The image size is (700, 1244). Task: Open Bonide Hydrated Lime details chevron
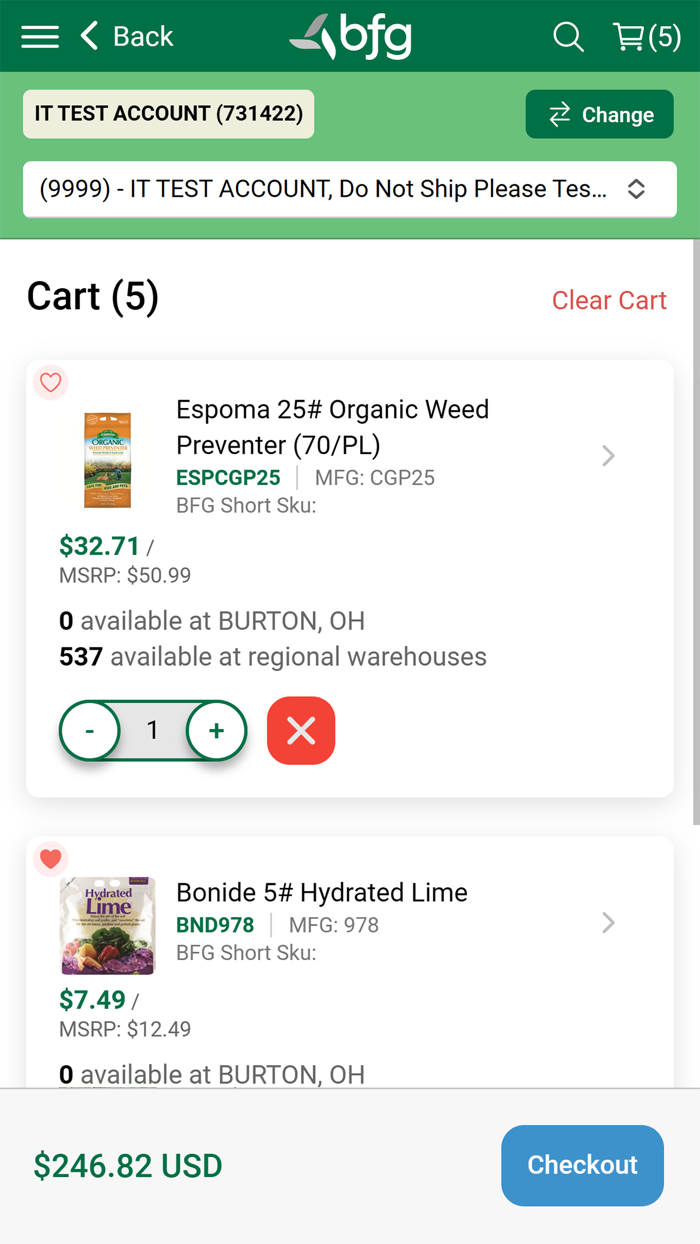(608, 923)
